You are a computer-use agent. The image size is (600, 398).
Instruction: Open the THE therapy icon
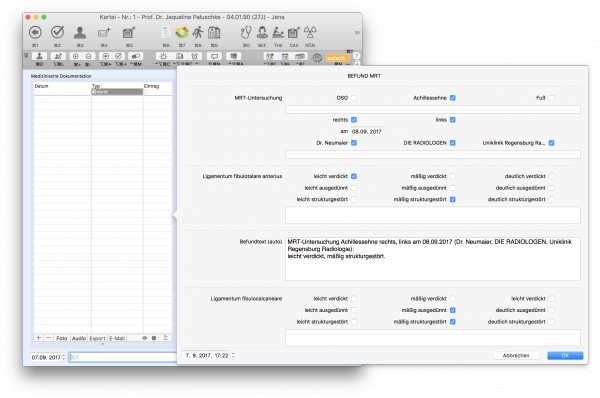pyautogui.click(x=278, y=33)
